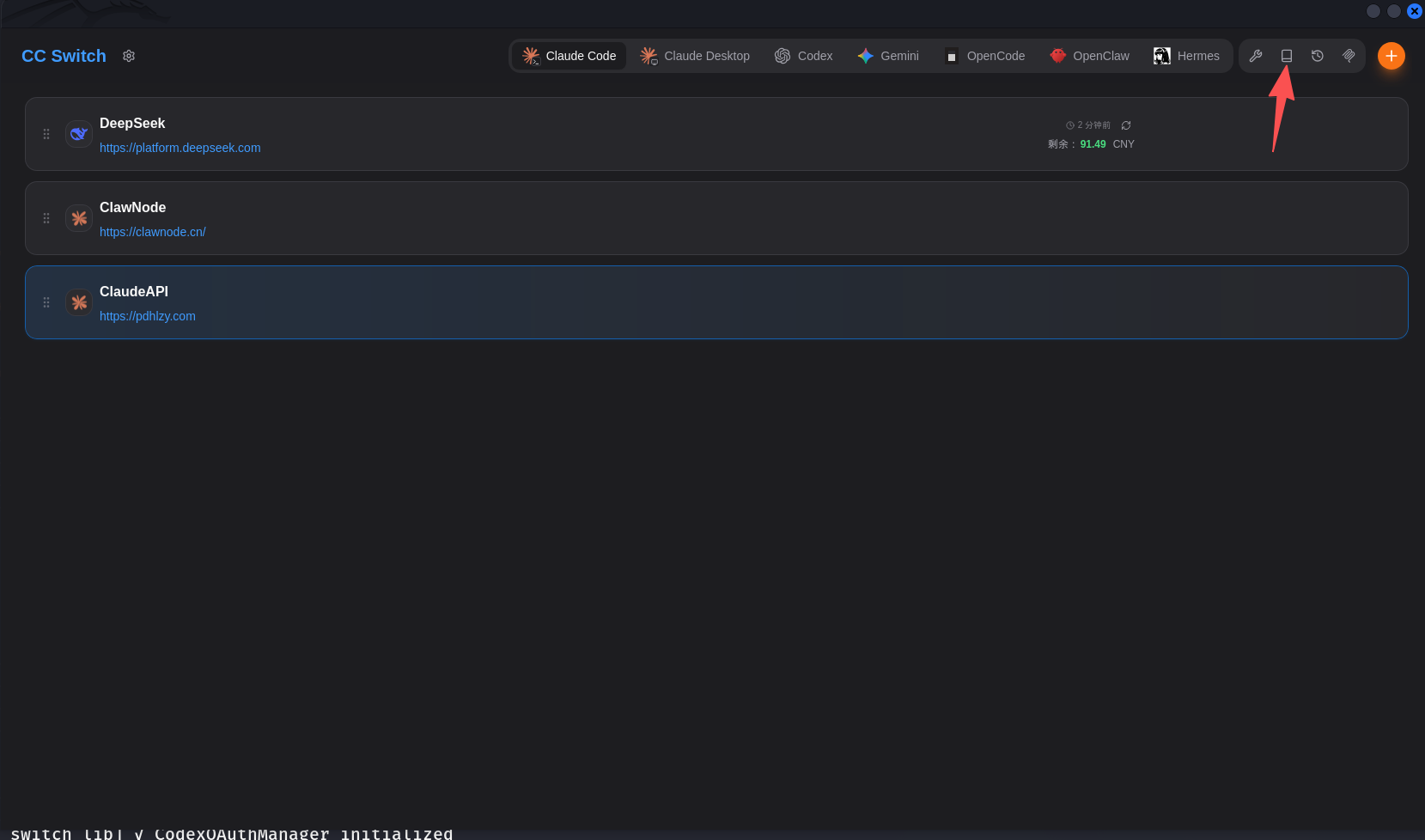This screenshot has width=1425, height=840.
Task: Click the ClaudeAPI provider logo icon
Action: tap(79, 302)
